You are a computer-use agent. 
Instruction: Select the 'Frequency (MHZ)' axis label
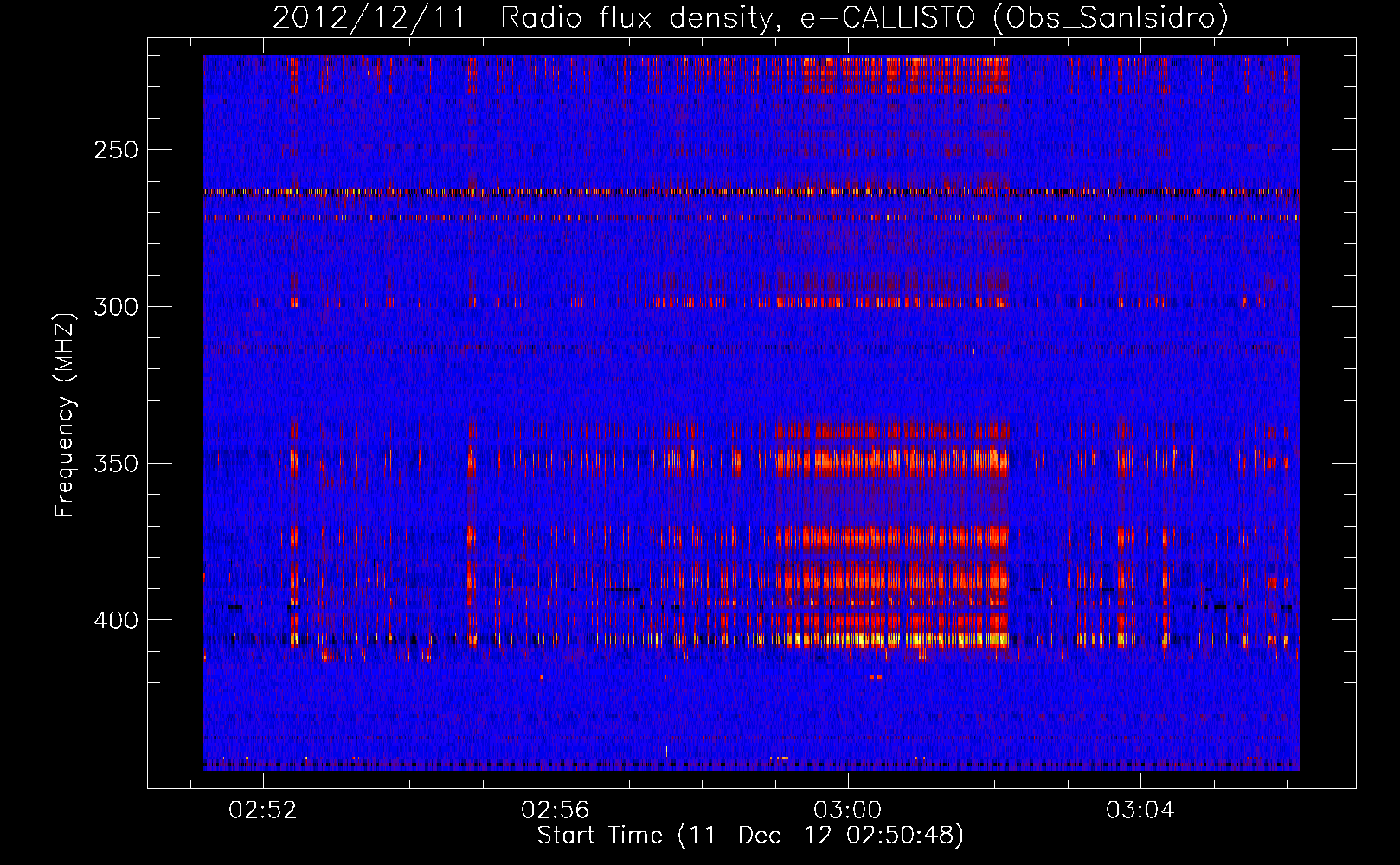pos(65,414)
